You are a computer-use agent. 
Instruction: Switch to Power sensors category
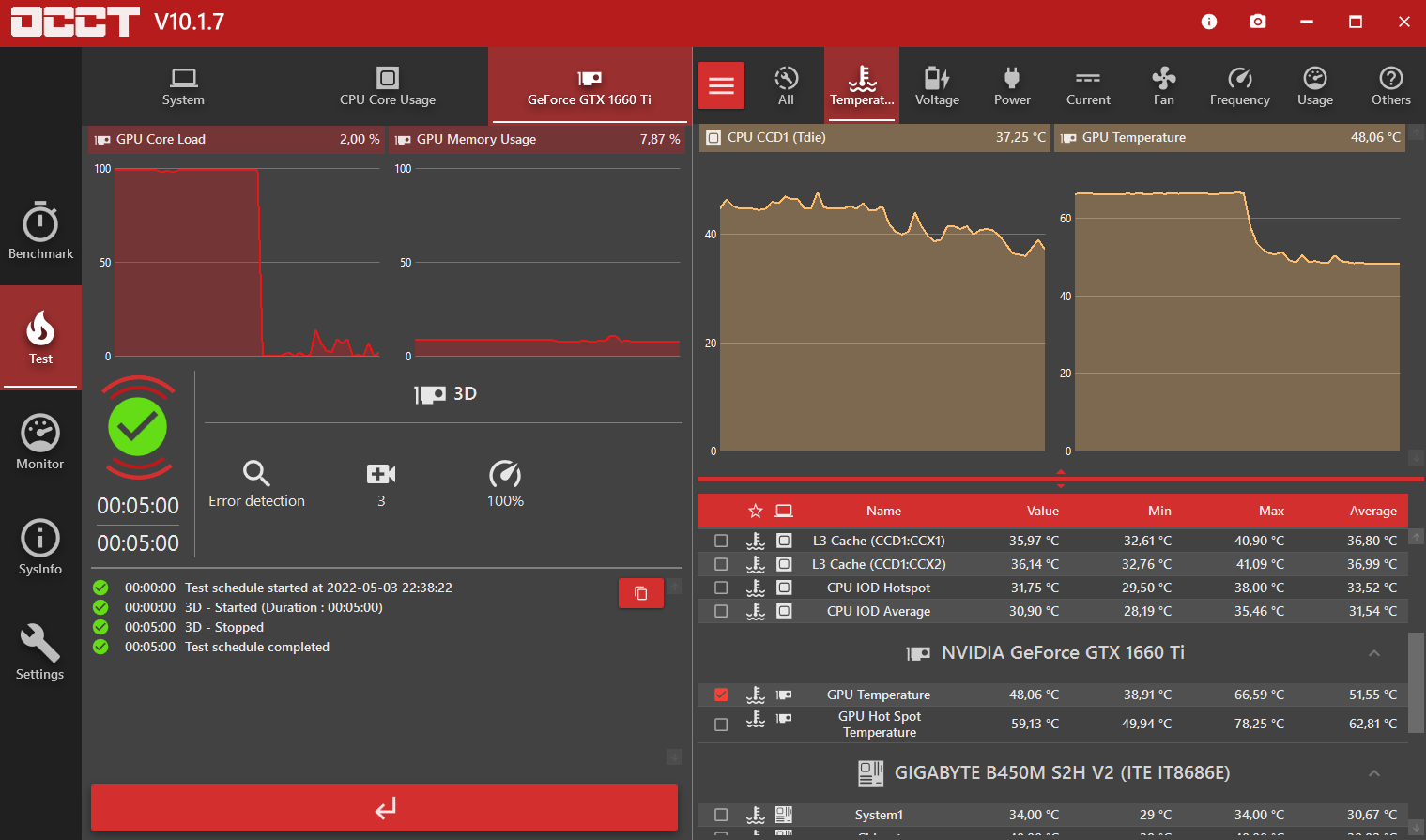(x=1012, y=86)
